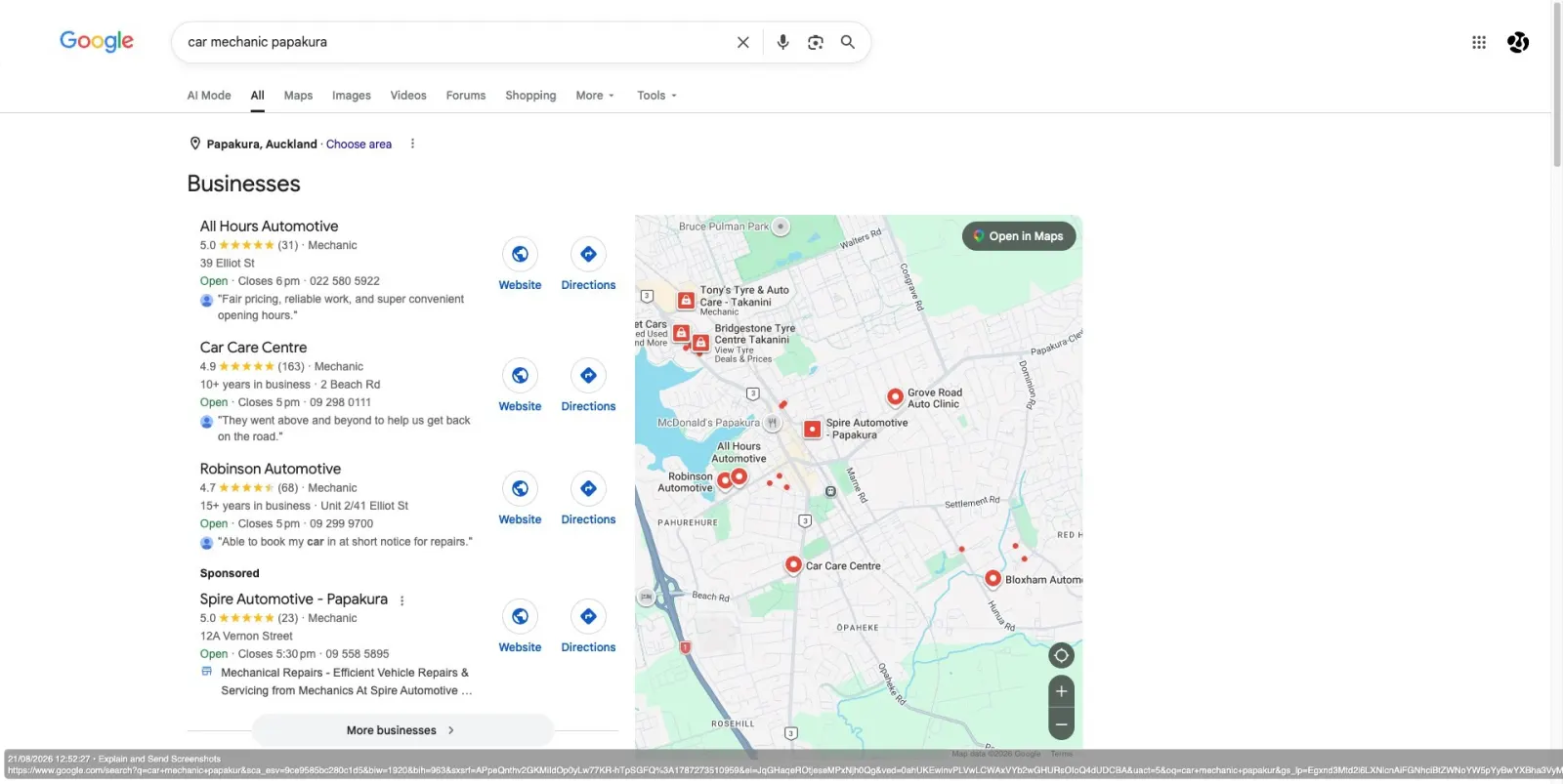The height and width of the screenshot is (784, 1563).
Task: Get directions icon for Car Care Centre
Action: 588,375
